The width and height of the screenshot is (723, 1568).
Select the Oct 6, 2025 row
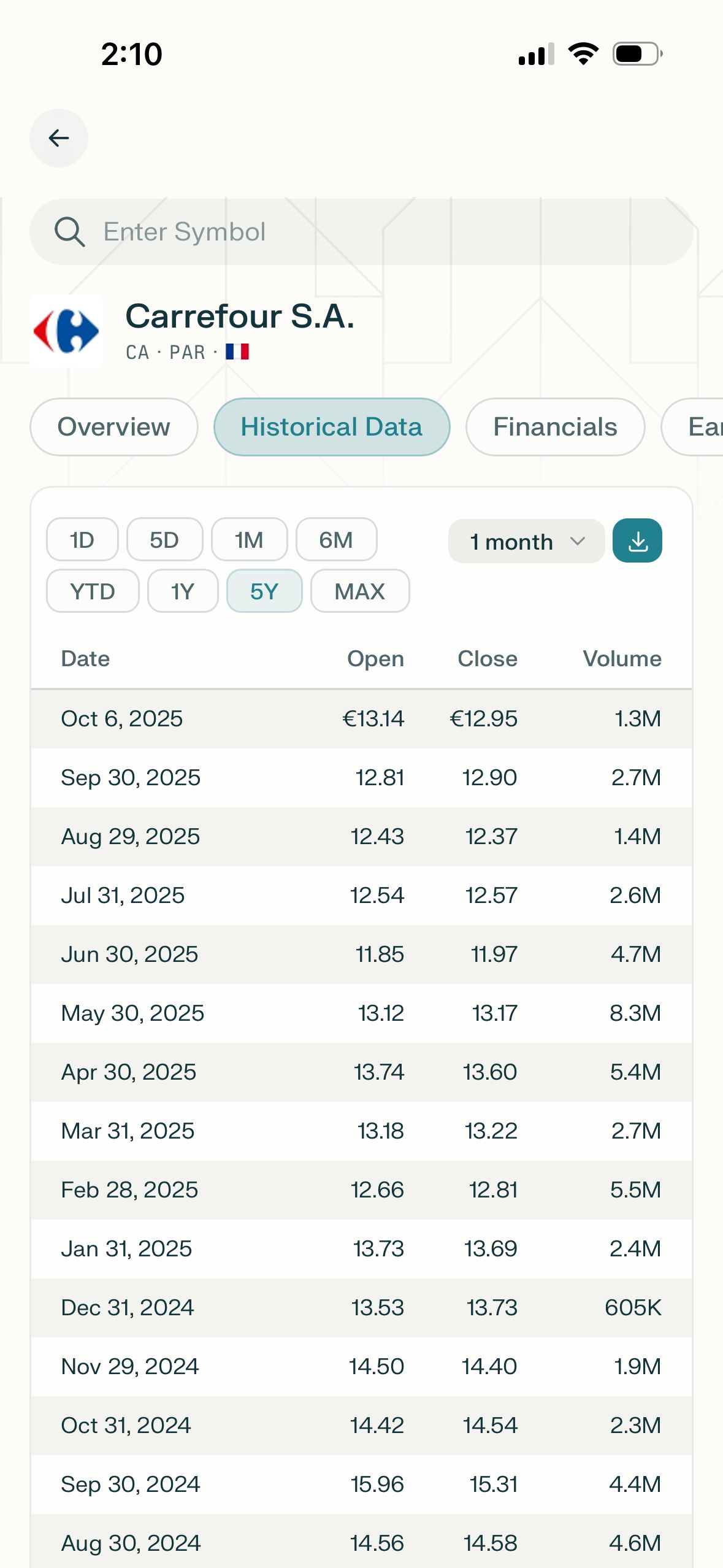pos(361,719)
